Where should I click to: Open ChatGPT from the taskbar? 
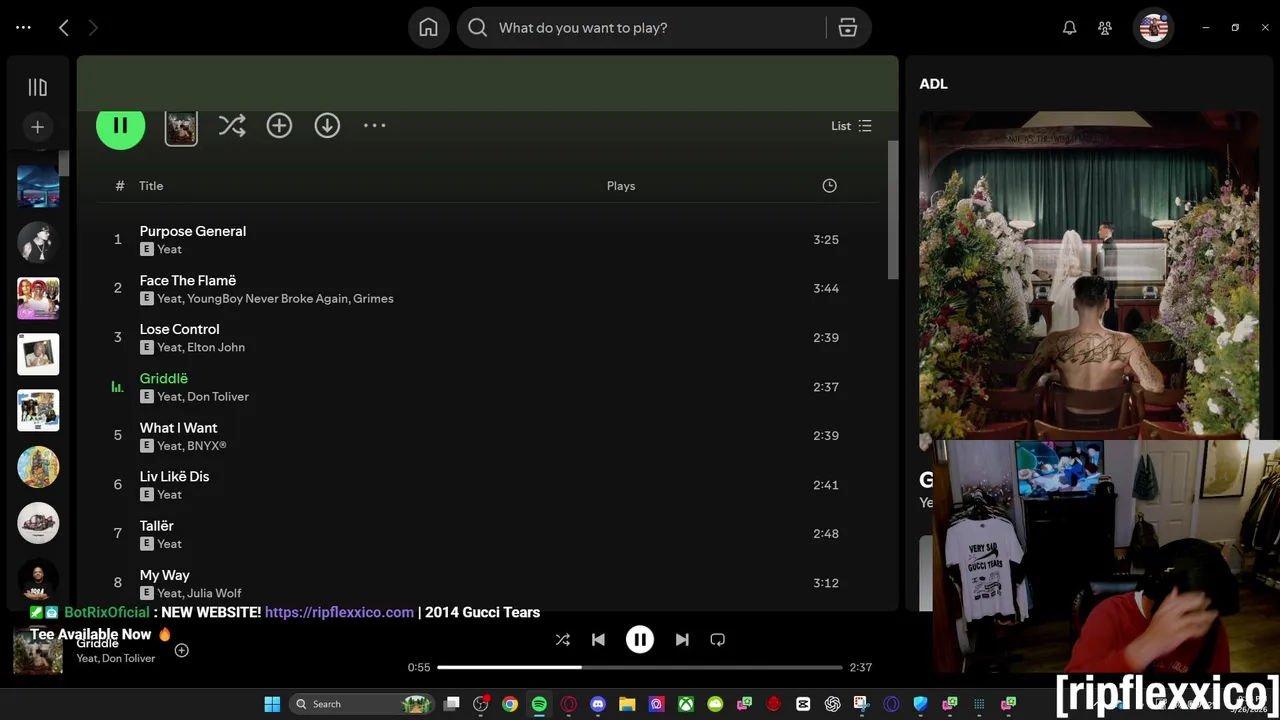tap(832, 704)
